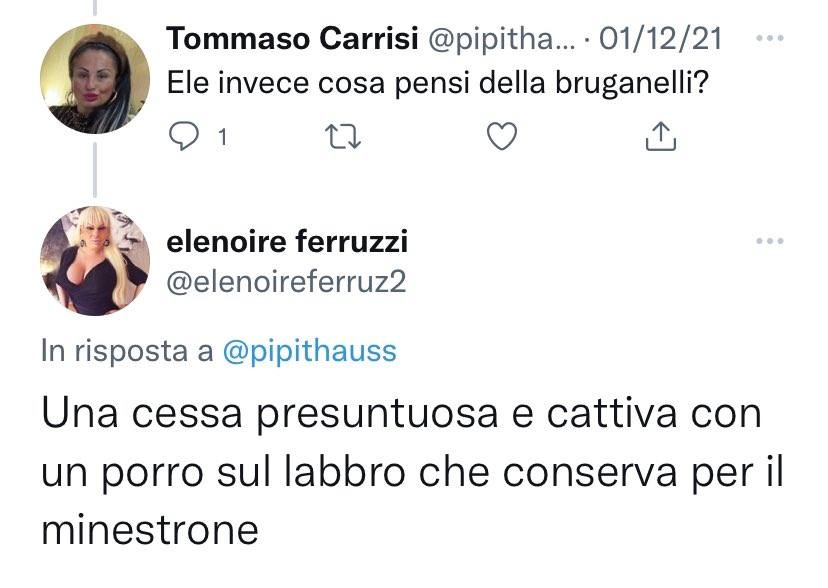
Task: Click the 'In risposta a' label
Action: click(127, 352)
